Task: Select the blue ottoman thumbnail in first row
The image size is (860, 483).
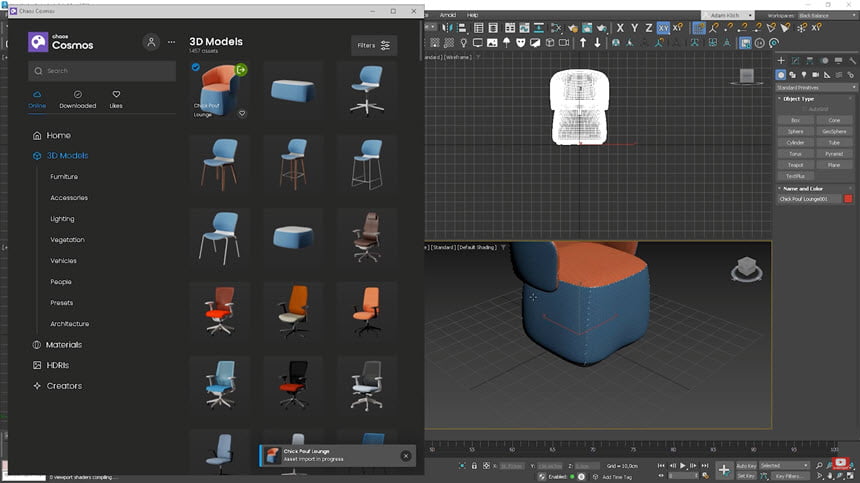Action: pos(293,90)
